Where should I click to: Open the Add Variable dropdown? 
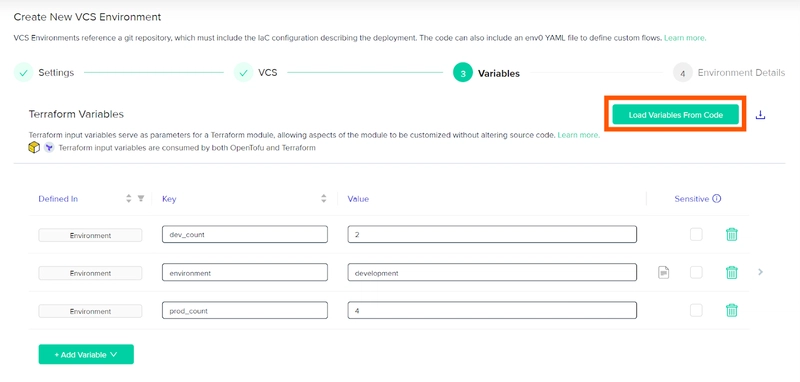tap(86, 354)
